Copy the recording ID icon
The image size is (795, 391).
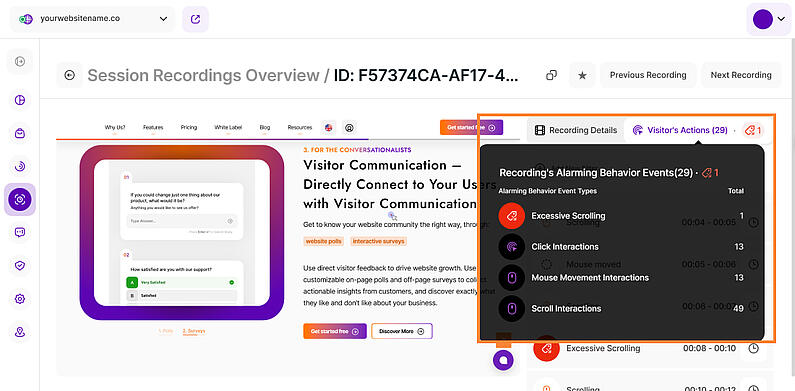[551, 75]
